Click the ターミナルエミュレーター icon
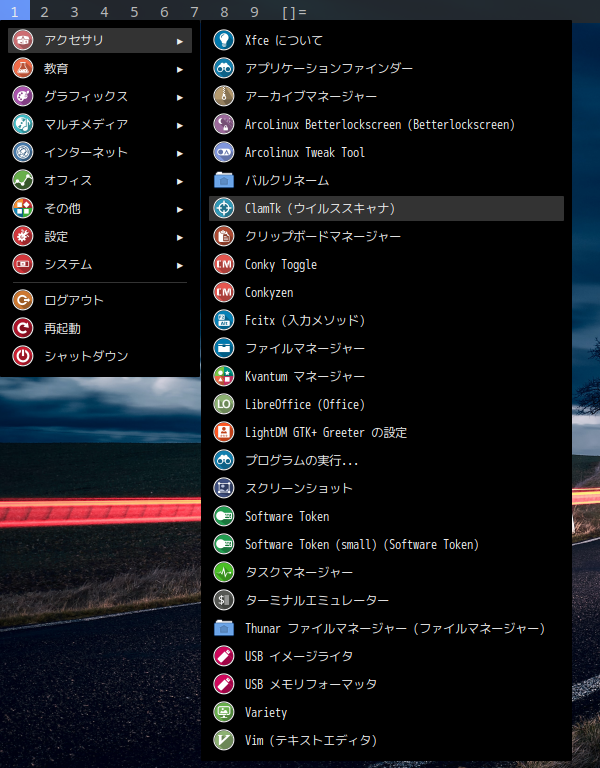This screenshot has width=600, height=768. pos(224,600)
